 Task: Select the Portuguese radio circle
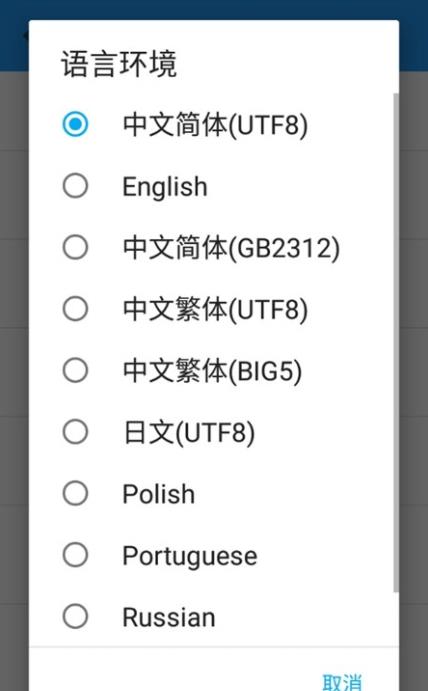pyautogui.click(x=75, y=554)
